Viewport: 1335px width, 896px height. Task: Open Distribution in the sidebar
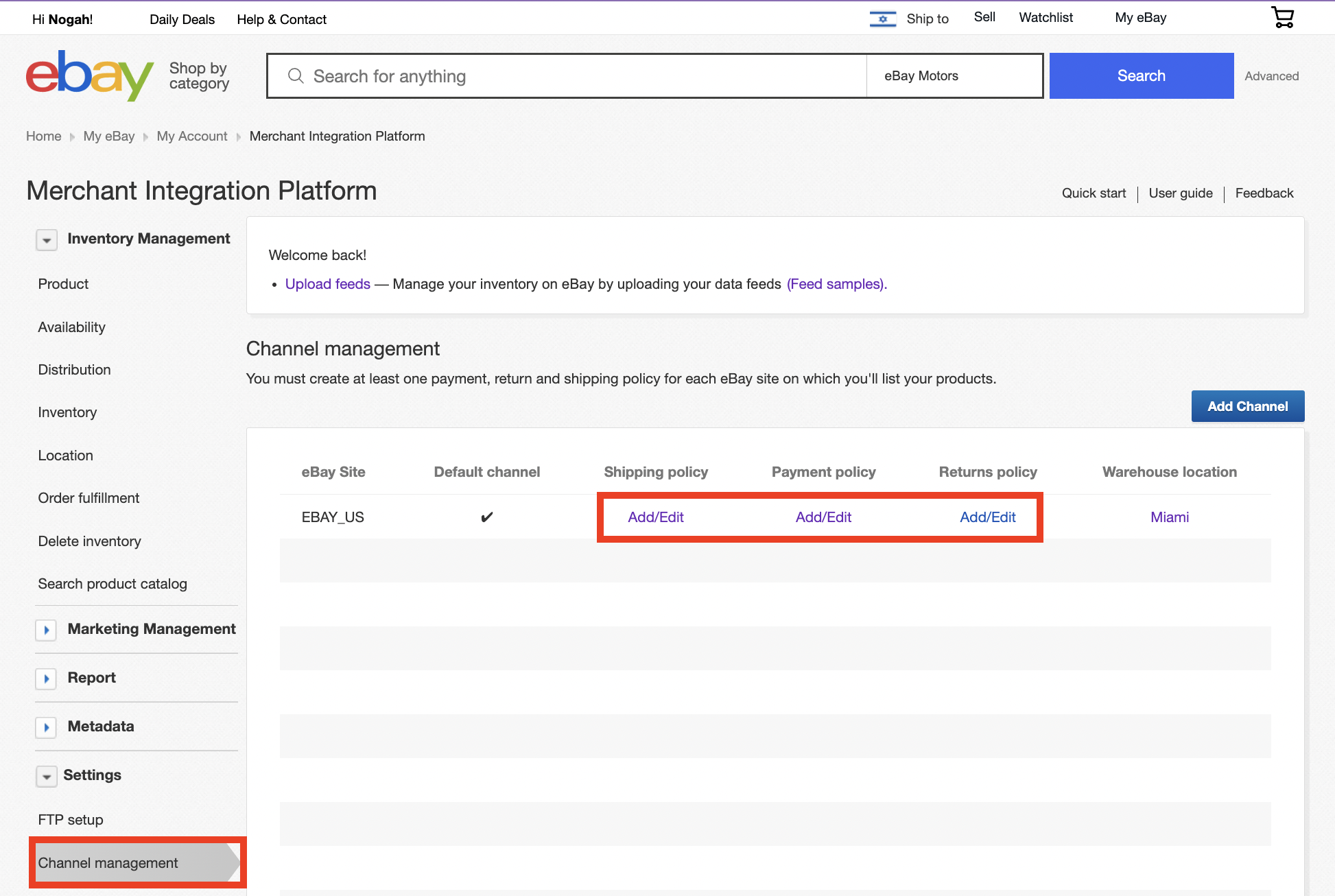click(x=74, y=370)
